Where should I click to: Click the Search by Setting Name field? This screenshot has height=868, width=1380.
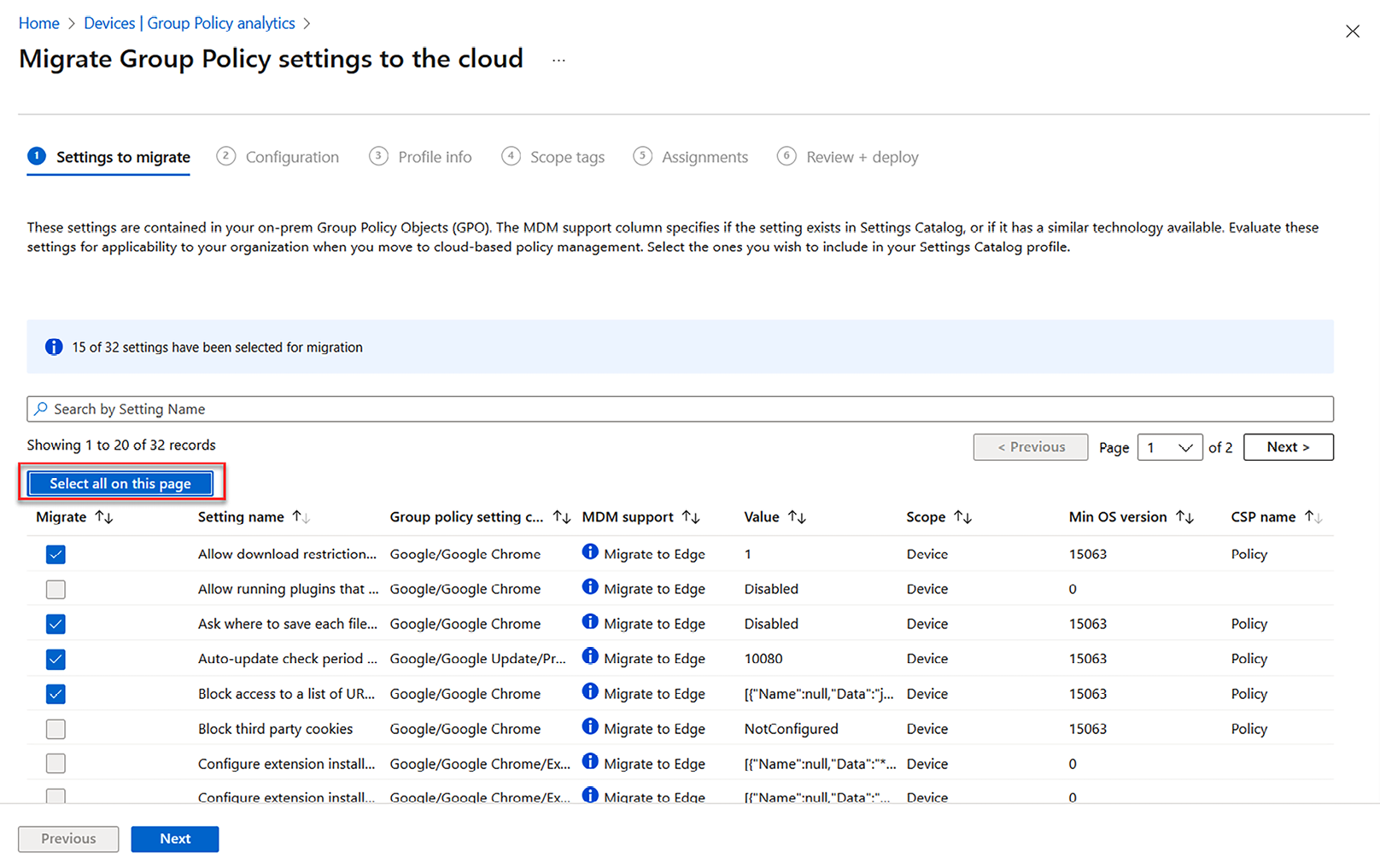680,410
